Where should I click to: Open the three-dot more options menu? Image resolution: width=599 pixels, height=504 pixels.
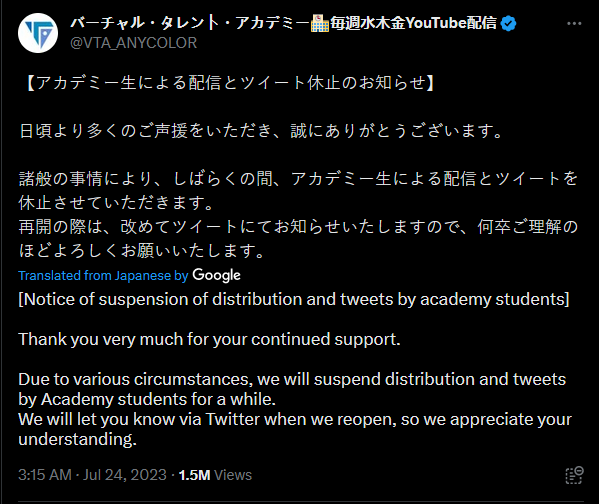[x=574, y=24]
